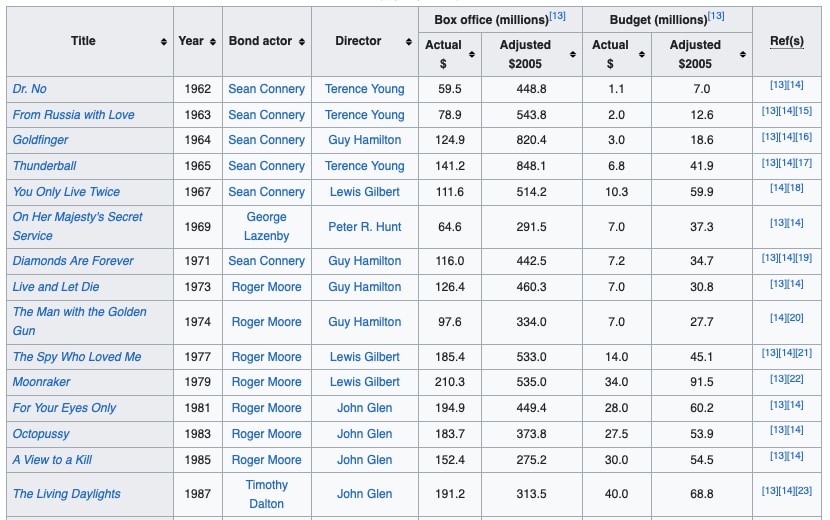Click the Ref(s) column header

click(x=787, y=41)
